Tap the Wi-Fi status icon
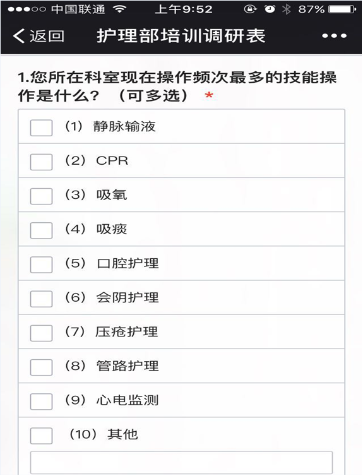This screenshot has width=362, height=475. 119,9
